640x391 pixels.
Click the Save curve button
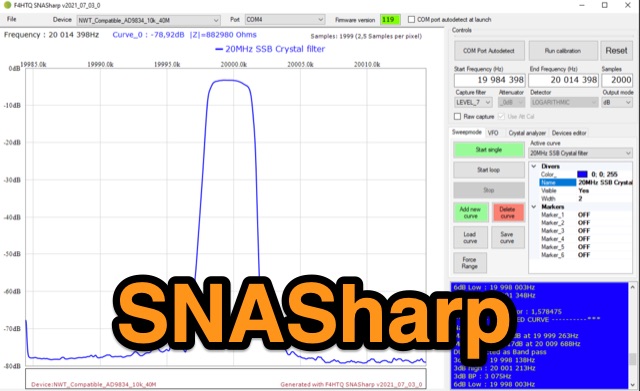pyautogui.click(x=507, y=238)
